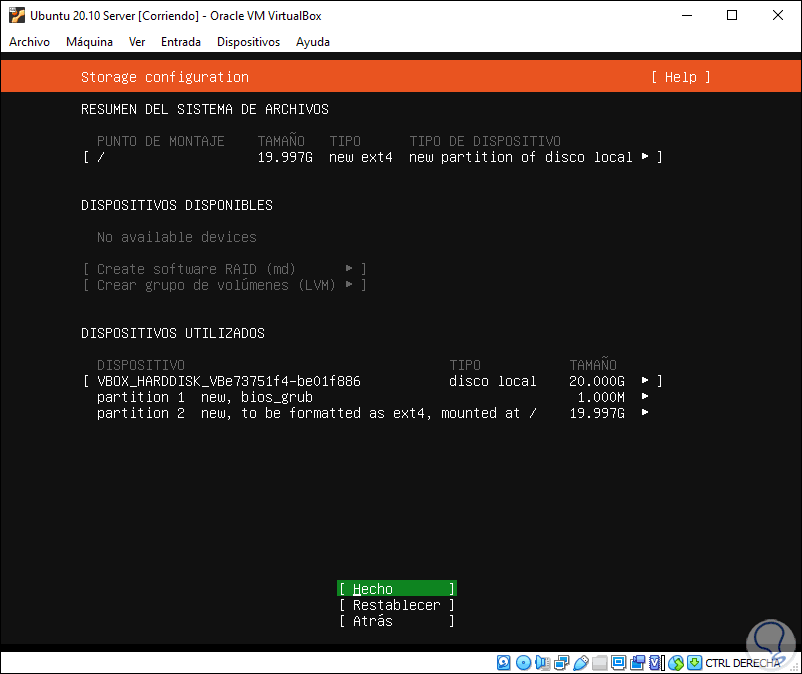The width and height of the screenshot is (802, 674).
Task: Click the display settings status icon
Action: (x=618, y=663)
